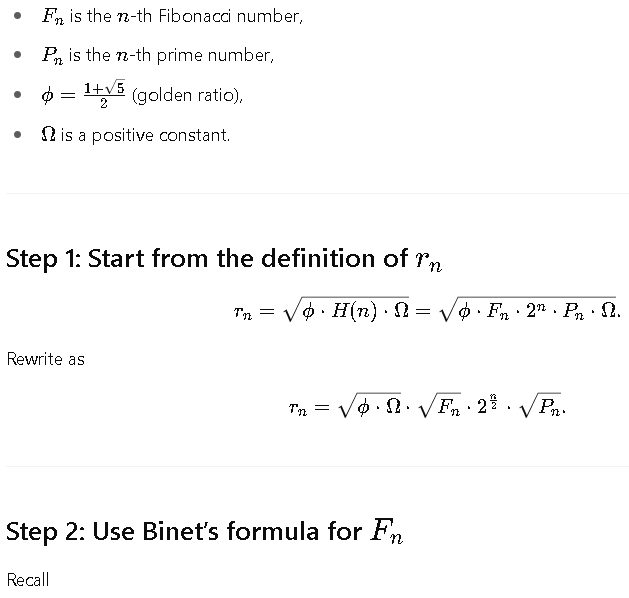629x598 pixels.
Task: Click the "Rewrite as" text
Action: pos(46,359)
